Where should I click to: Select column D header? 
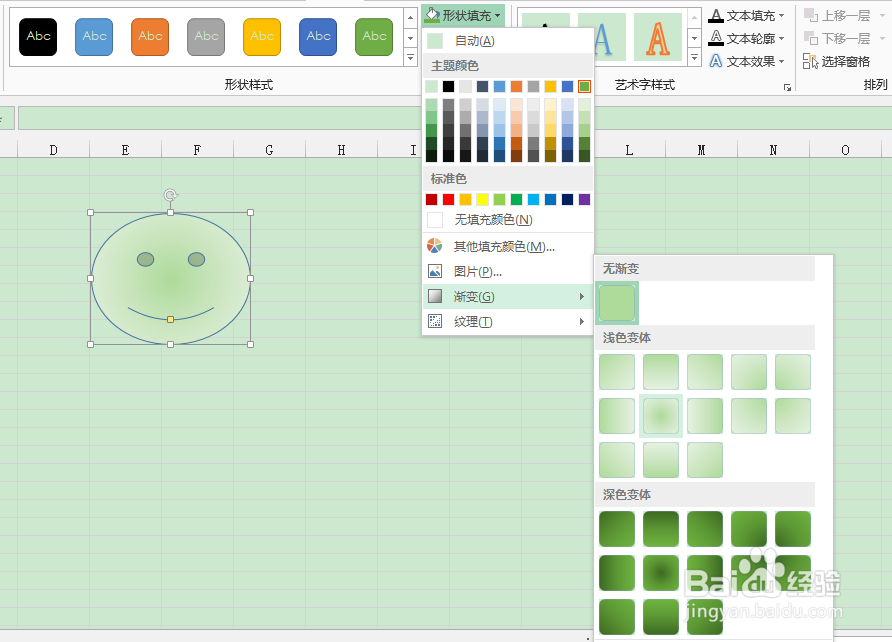click(53, 150)
